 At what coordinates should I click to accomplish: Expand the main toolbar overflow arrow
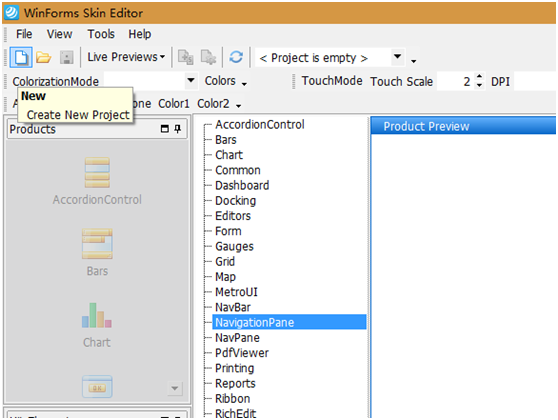click(x=414, y=61)
